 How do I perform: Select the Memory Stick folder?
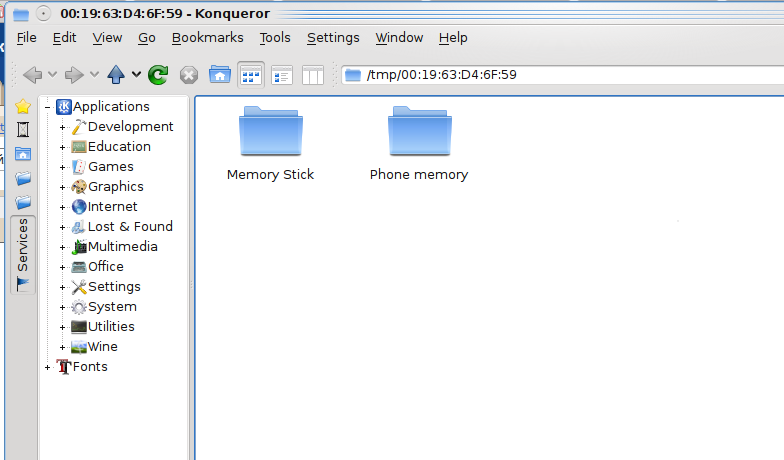click(270, 144)
